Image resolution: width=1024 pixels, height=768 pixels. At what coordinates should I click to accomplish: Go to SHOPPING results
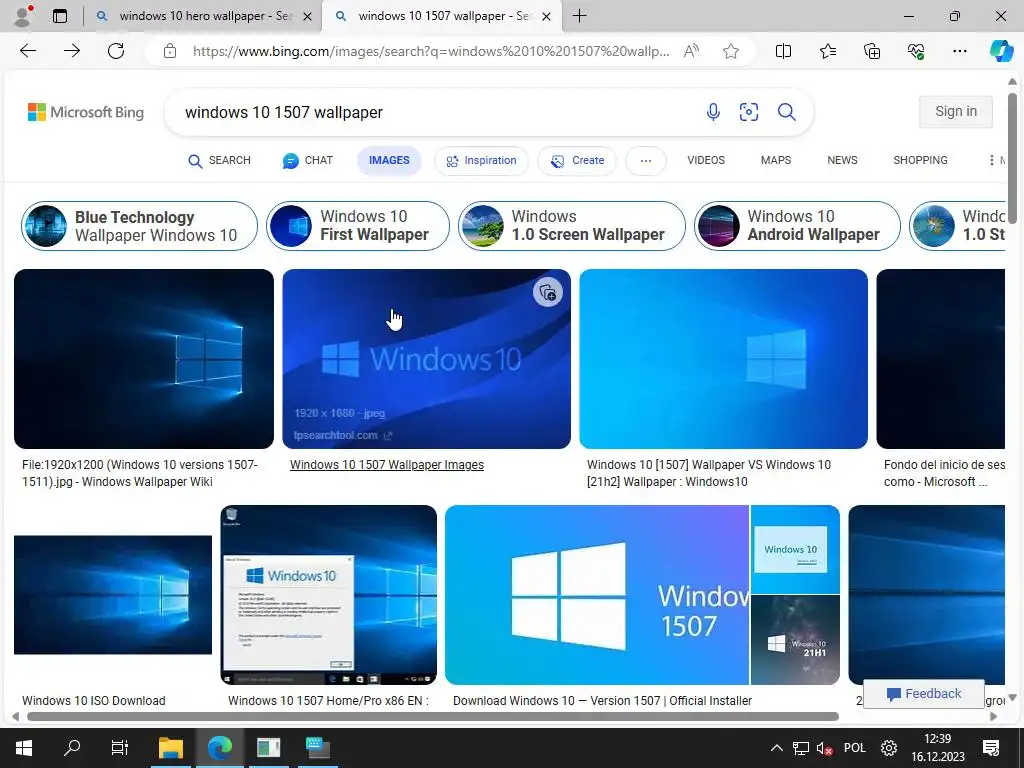click(920, 160)
